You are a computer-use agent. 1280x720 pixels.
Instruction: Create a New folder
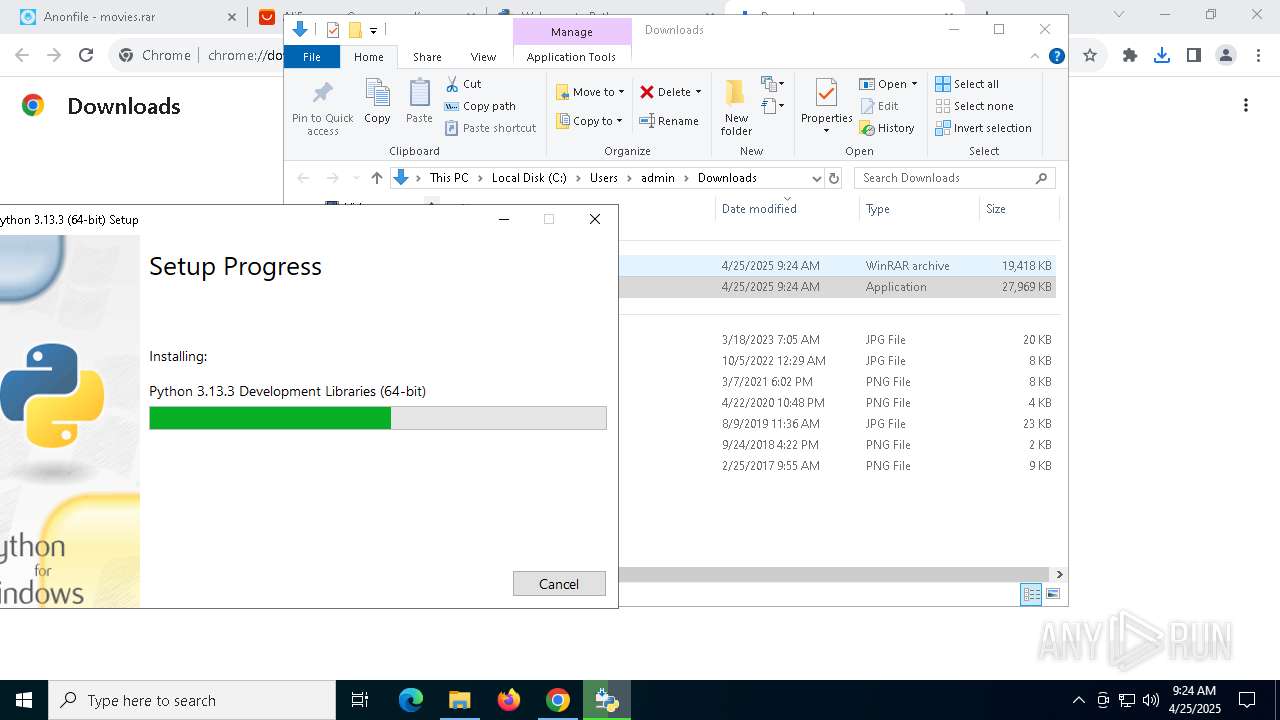point(736,108)
